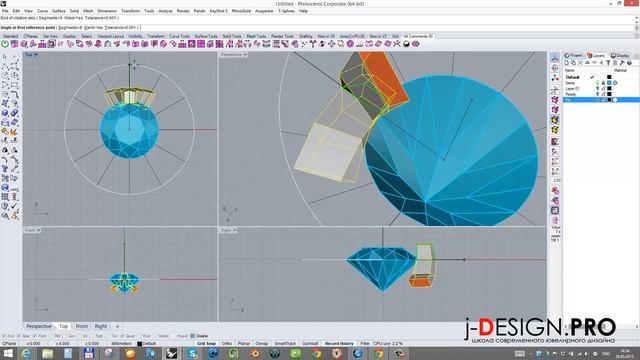Screen dimensions: 640x360
Task: Click the Windows Start button
Action: 8,353
